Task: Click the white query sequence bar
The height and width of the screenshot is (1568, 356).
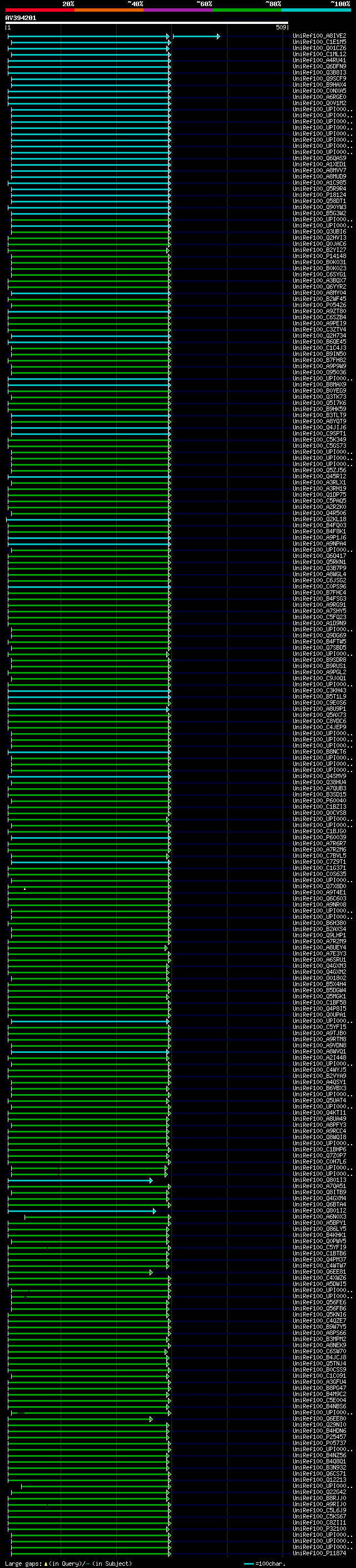Action: tap(147, 22)
